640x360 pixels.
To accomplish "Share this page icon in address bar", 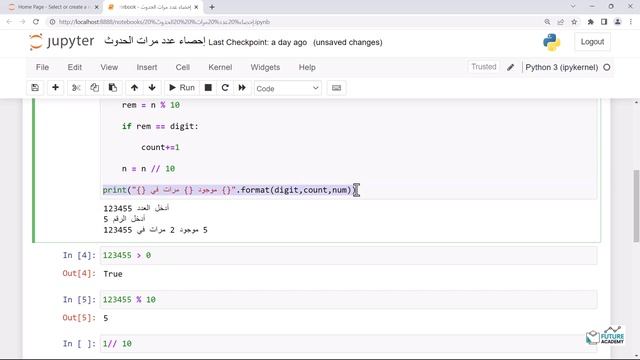I will pos(560,22).
